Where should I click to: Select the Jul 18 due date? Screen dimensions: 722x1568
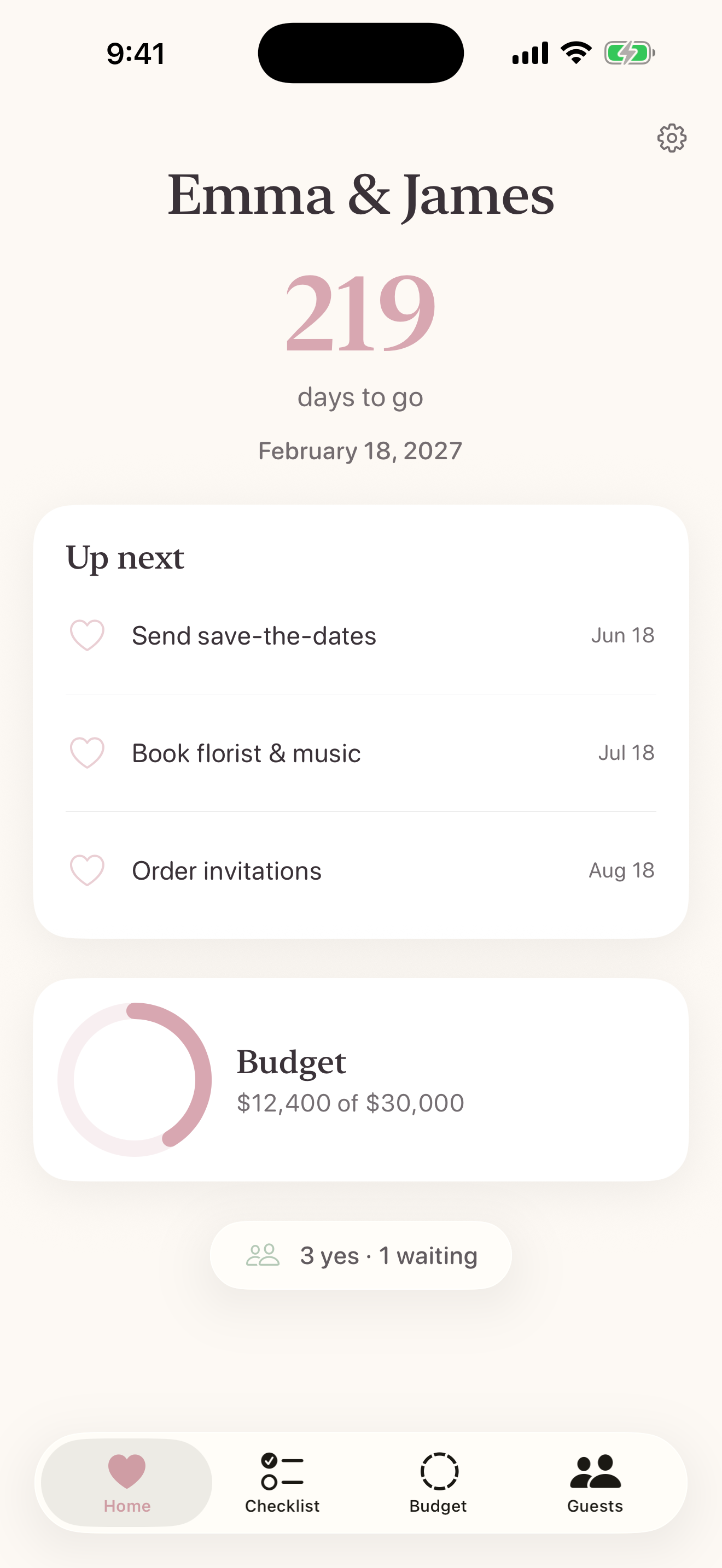(x=626, y=753)
